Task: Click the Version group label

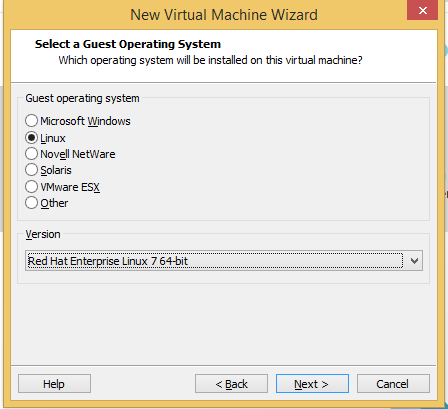Action: point(43,234)
